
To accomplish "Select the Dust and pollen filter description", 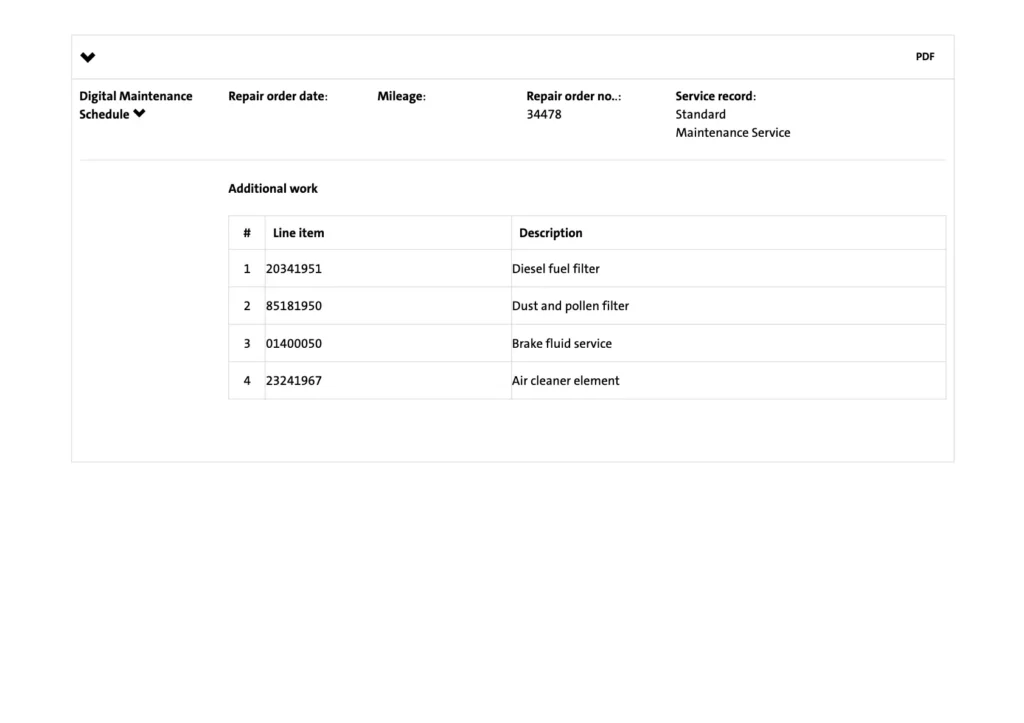I will click(x=570, y=306).
